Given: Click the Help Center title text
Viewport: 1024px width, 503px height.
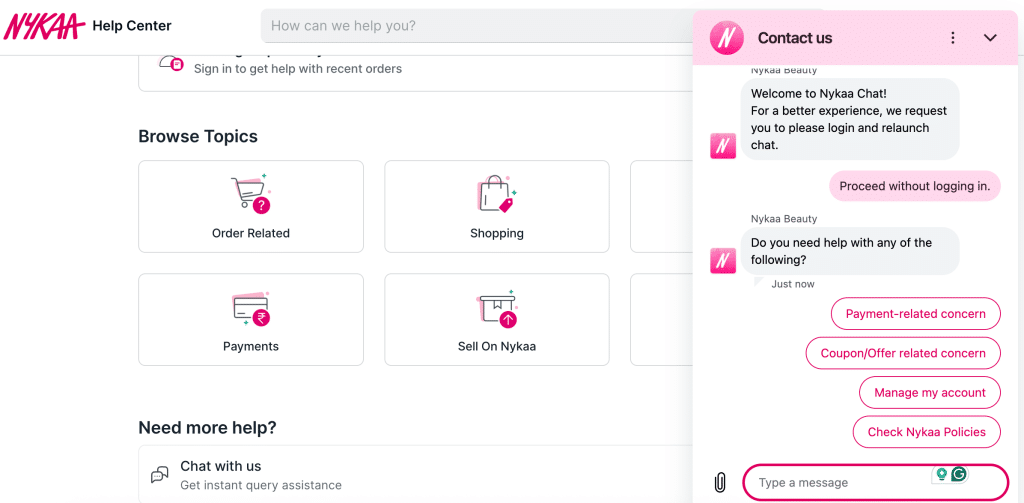Looking at the screenshot, I should (x=132, y=26).
